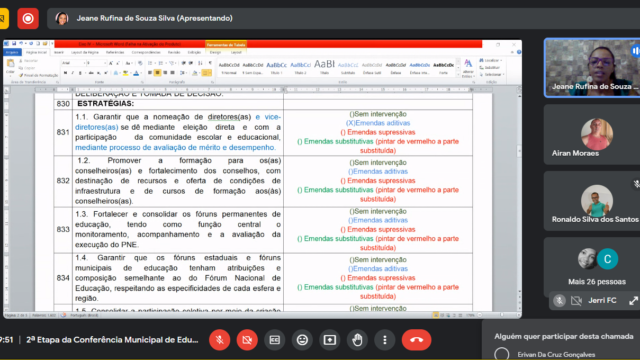Raise hand in the meeting
This screenshot has width=640, height=360.
point(357,340)
